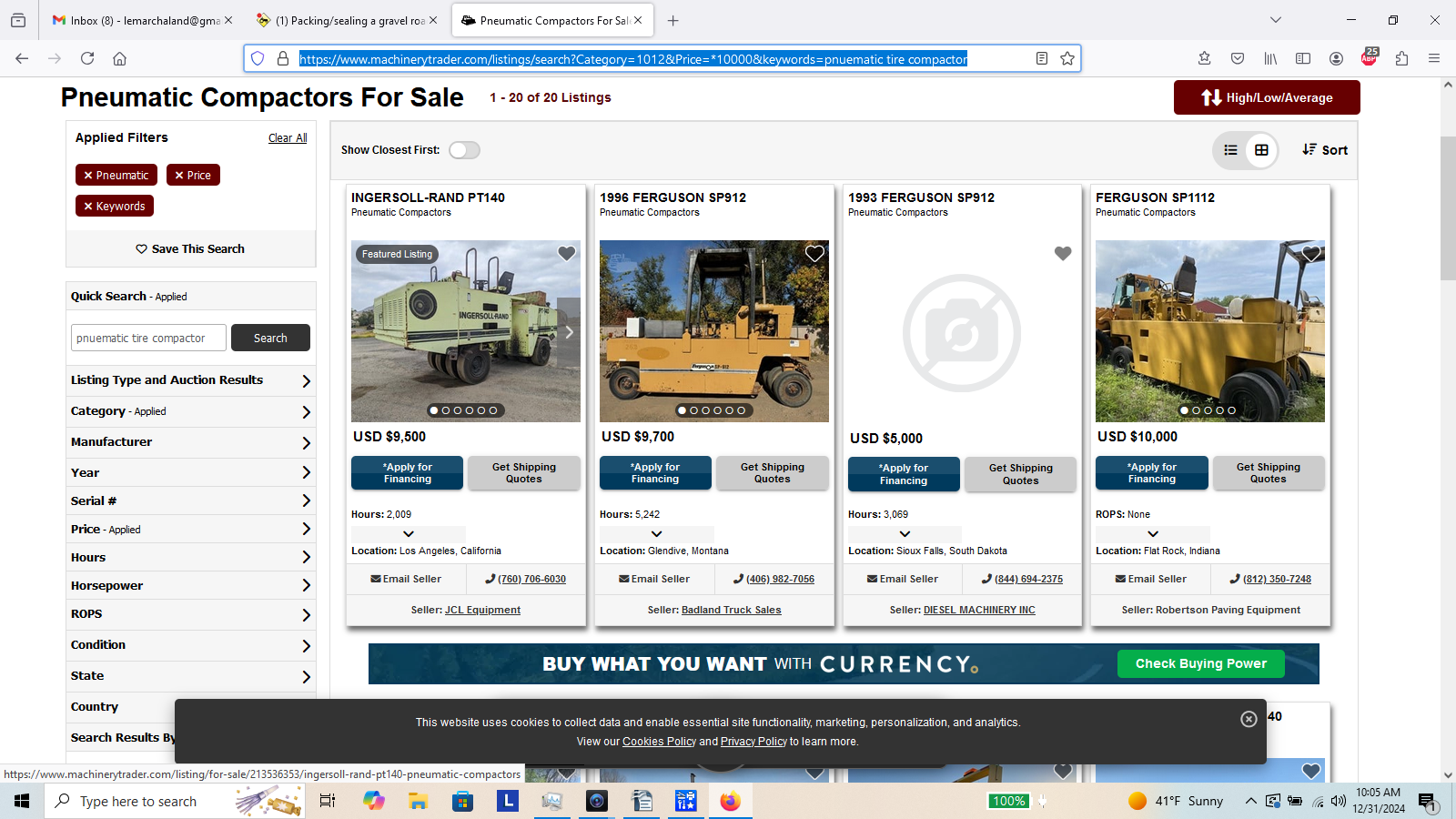The height and width of the screenshot is (819, 1456).
Task: Switch to Gmail Inbox tab
Action: click(141, 20)
